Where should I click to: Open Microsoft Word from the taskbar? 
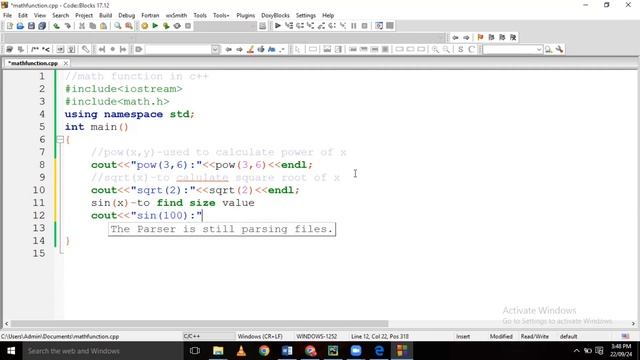[287, 351]
